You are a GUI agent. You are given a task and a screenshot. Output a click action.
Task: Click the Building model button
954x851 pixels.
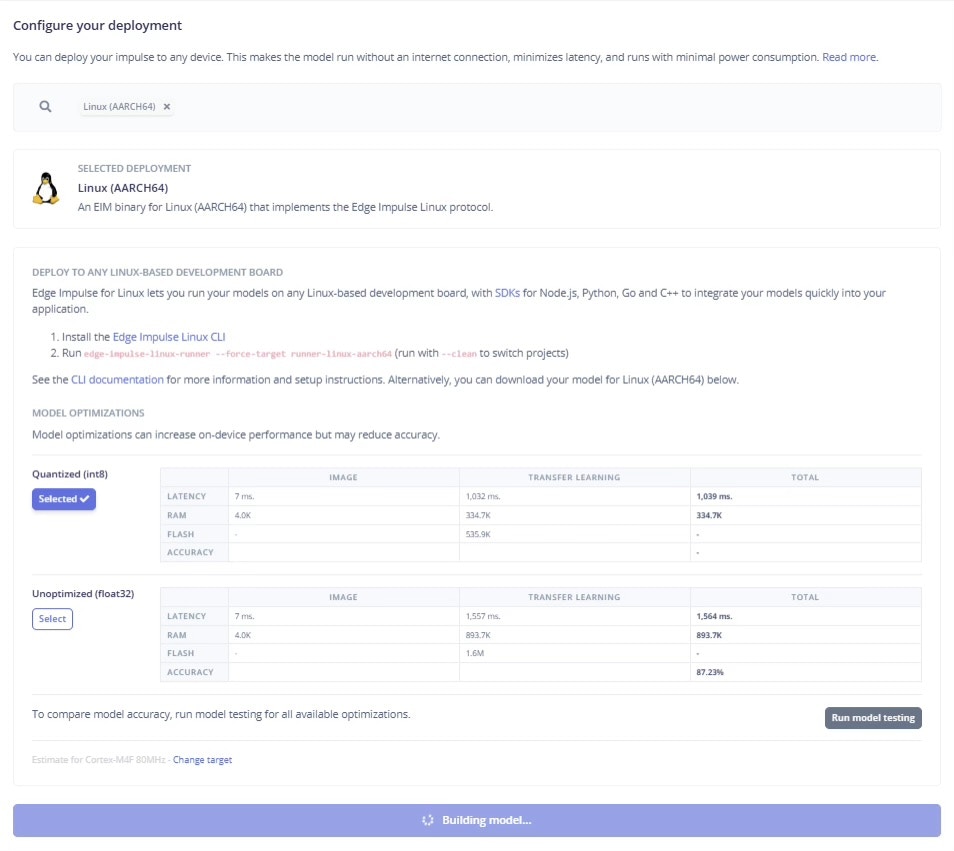pyautogui.click(x=477, y=820)
